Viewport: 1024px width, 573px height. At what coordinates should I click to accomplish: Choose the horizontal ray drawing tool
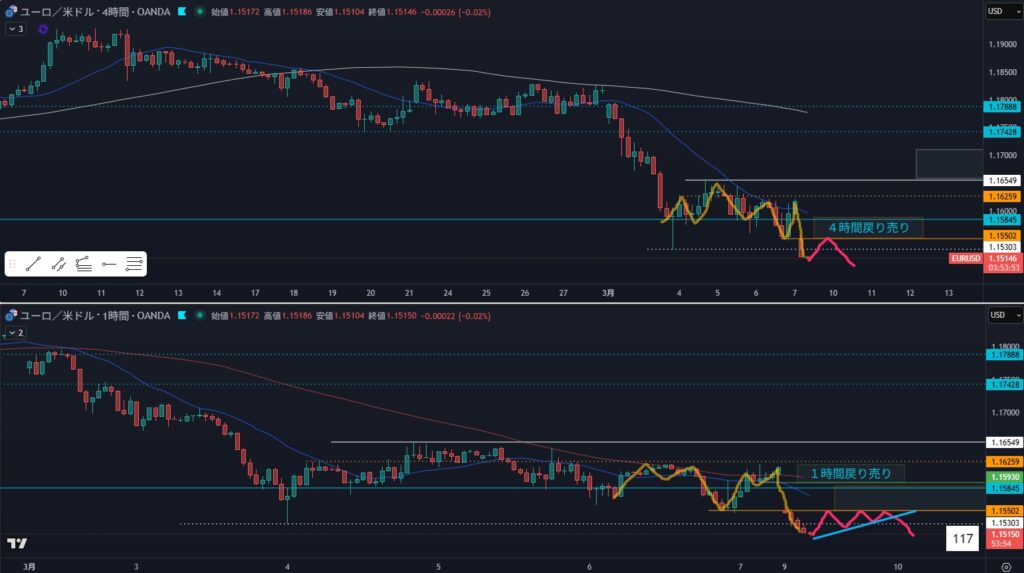[109, 264]
